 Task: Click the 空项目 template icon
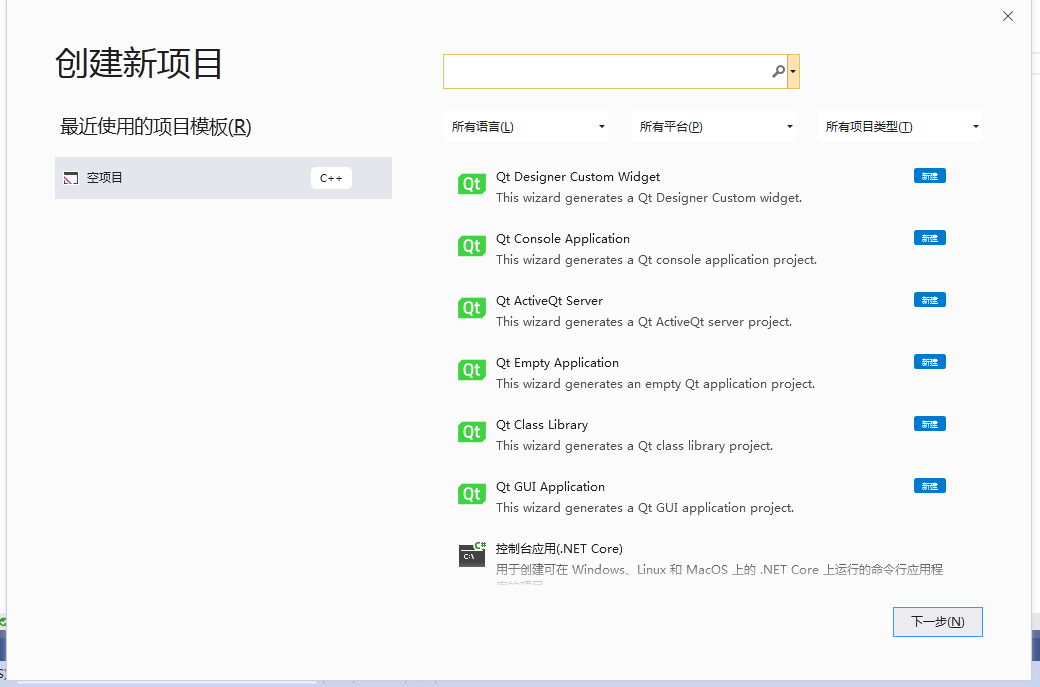tap(70, 177)
